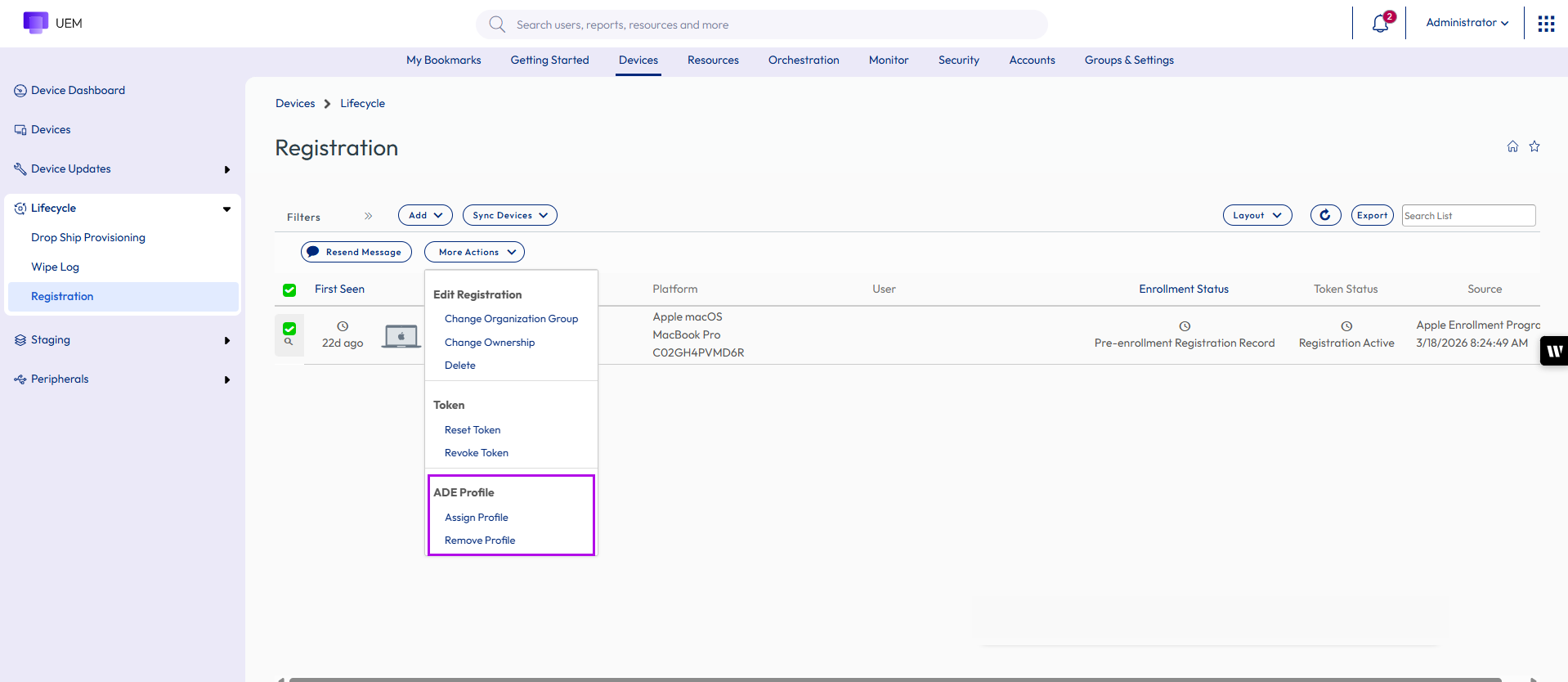Viewport: 1568px width, 682px height.
Task: Select Reset Token menu entry
Action: click(473, 430)
